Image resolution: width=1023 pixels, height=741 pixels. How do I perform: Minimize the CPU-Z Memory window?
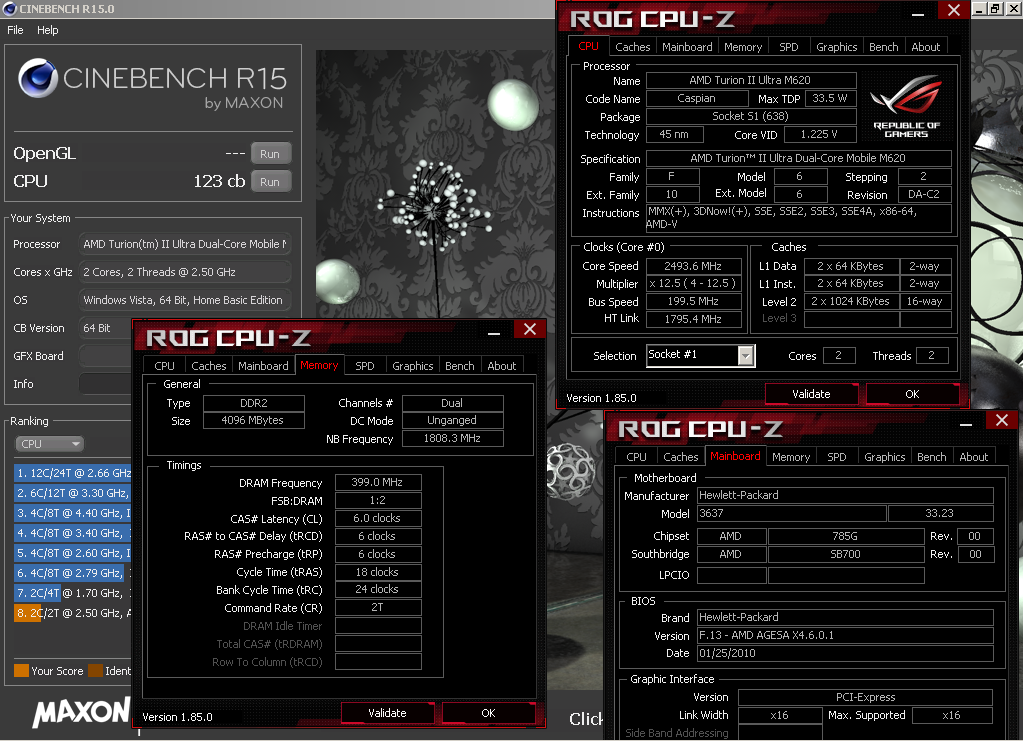(x=494, y=331)
